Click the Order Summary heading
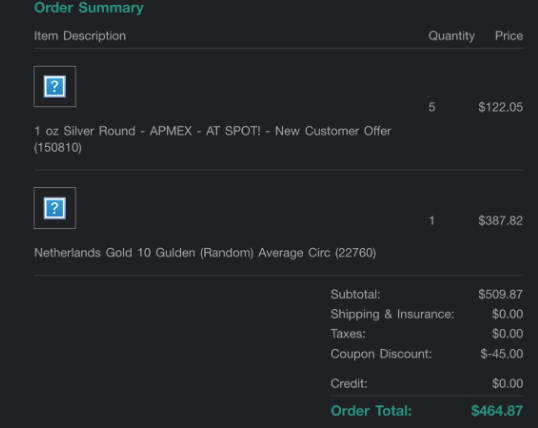 pyautogui.click(x=89, y=8)
